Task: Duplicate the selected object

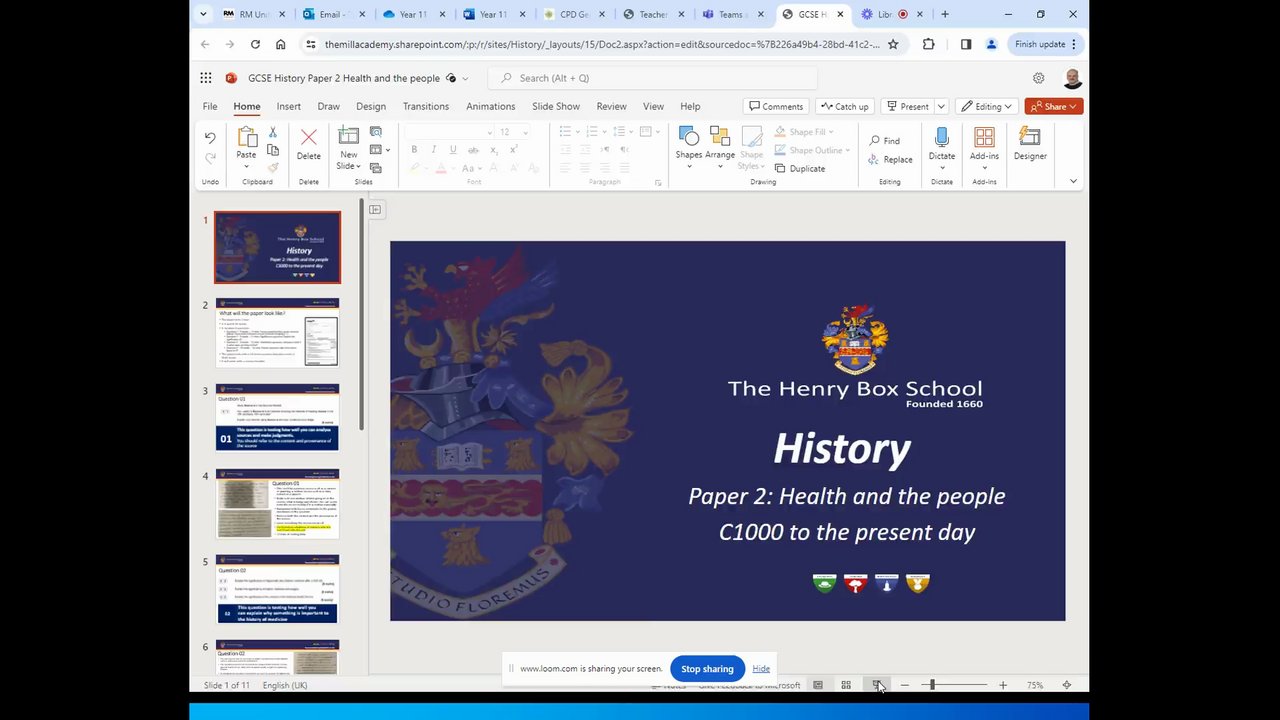Action: [800, 169]
